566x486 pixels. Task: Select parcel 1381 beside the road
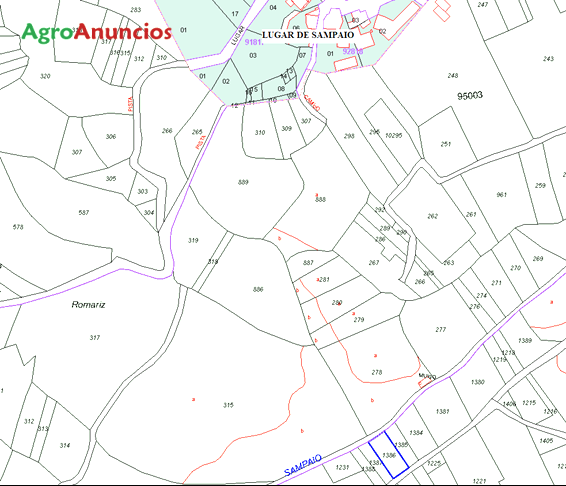[x=443, y=411]
